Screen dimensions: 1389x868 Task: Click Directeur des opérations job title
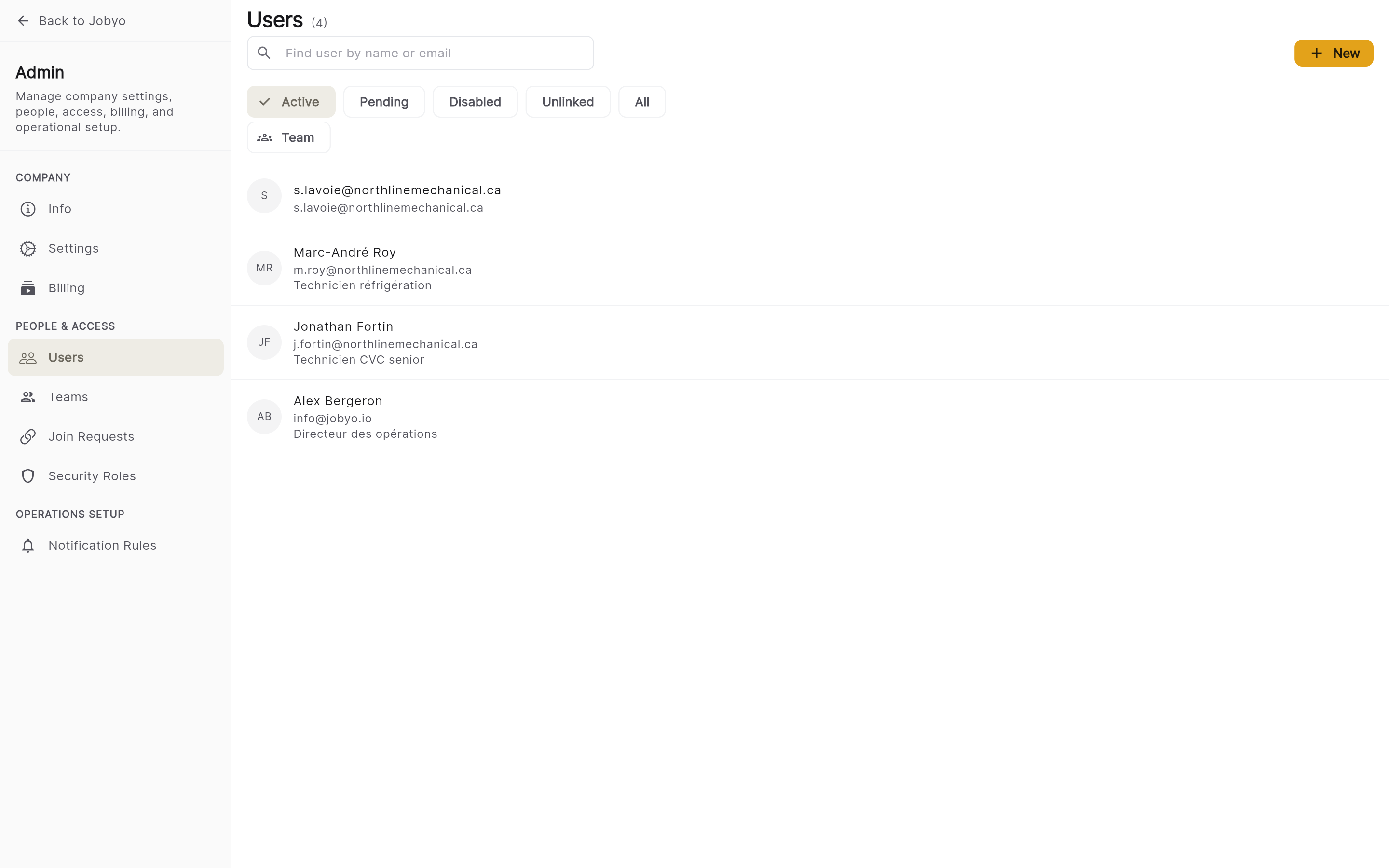(365, 434)
